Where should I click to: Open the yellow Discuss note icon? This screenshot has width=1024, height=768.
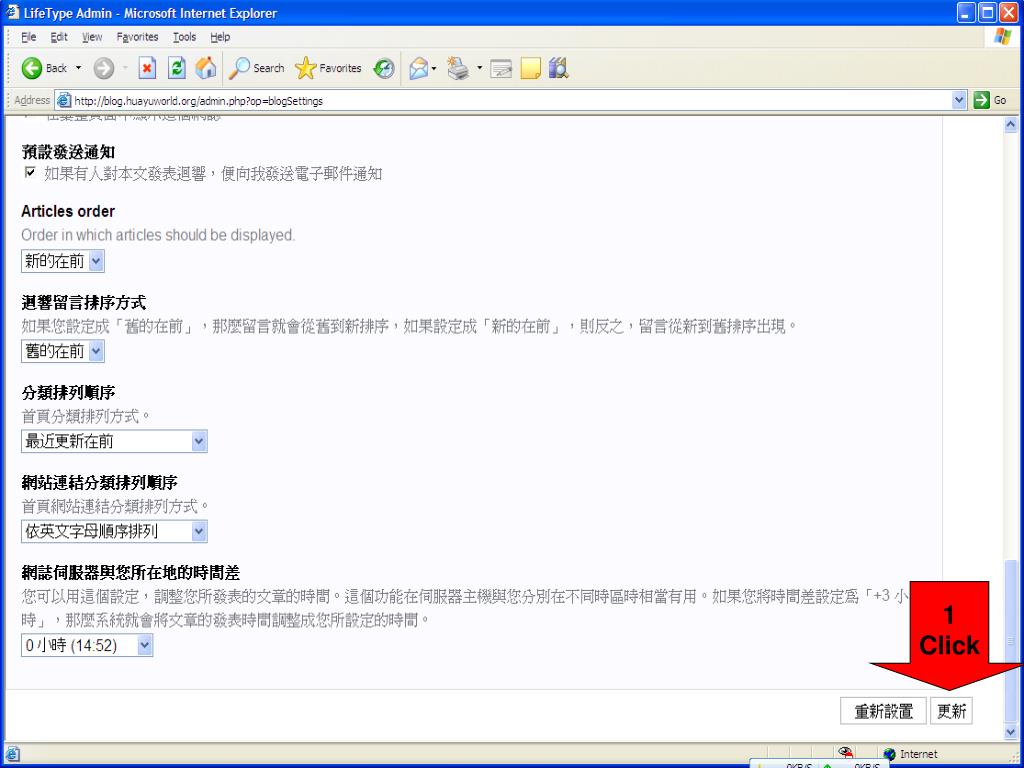coord(530,68)
